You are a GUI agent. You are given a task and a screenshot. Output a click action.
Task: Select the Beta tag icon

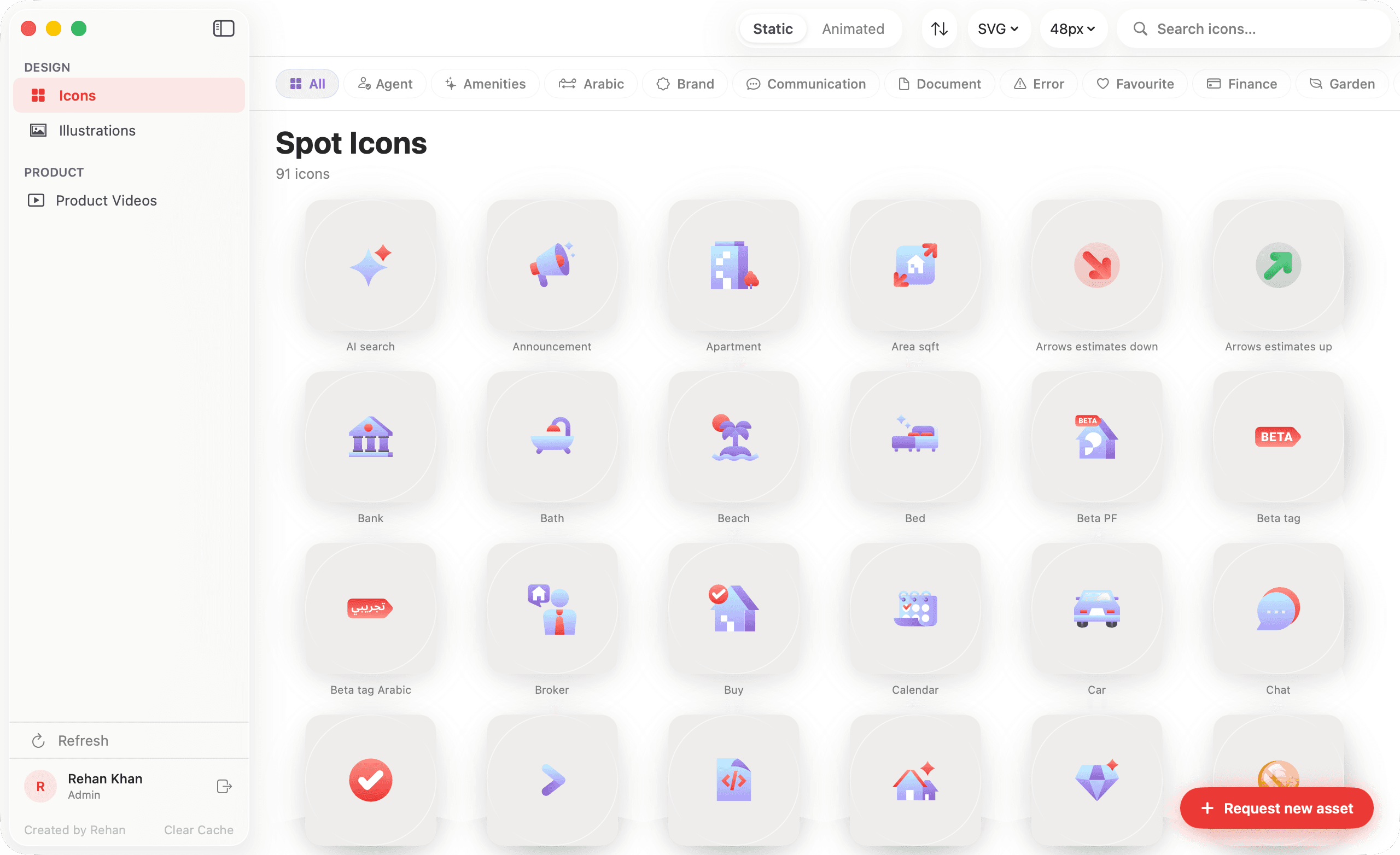tap(1278, 437)
